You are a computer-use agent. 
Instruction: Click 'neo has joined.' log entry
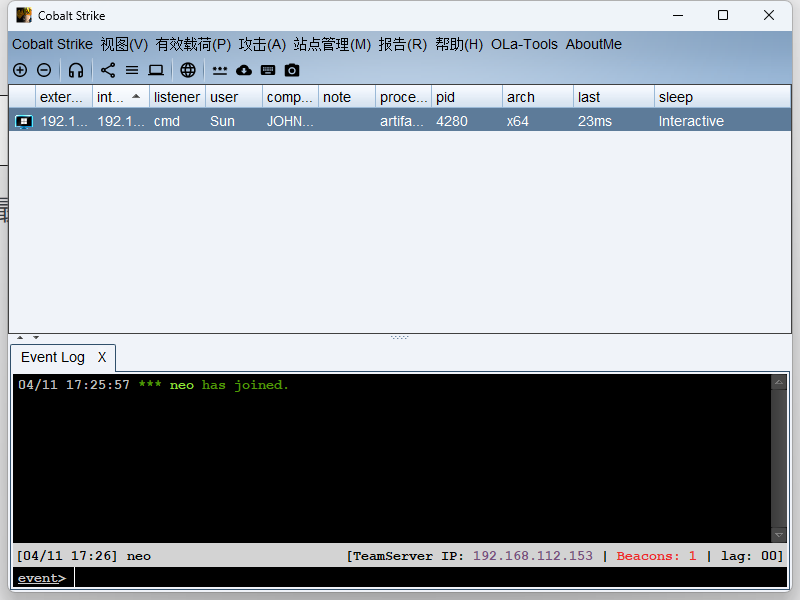pos(229,385)
